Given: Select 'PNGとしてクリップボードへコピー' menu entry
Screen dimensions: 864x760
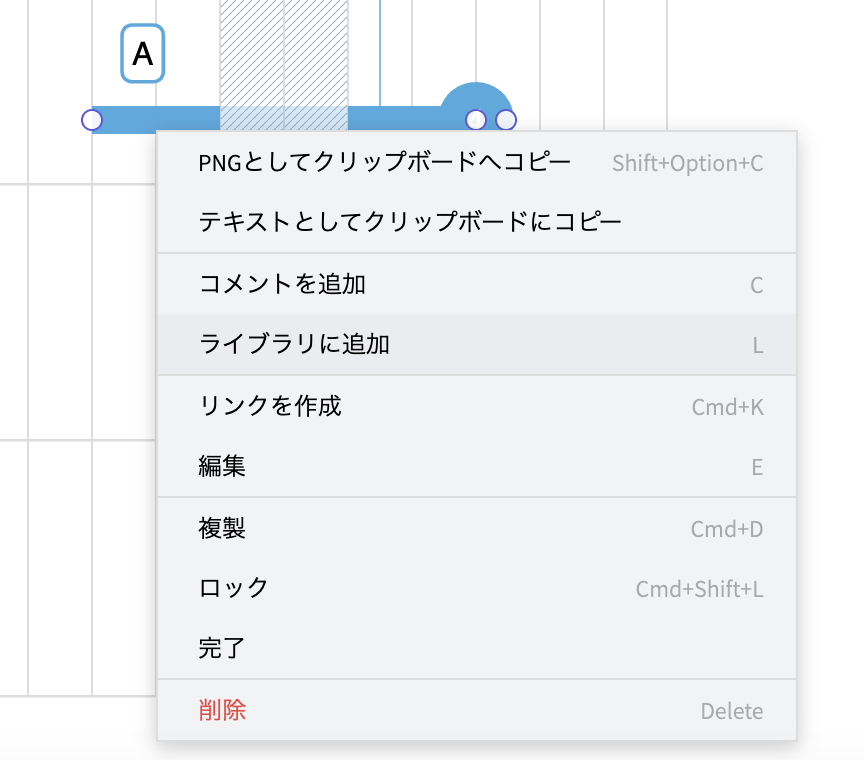Looking at the screenshot, I should tap(385, 163).
